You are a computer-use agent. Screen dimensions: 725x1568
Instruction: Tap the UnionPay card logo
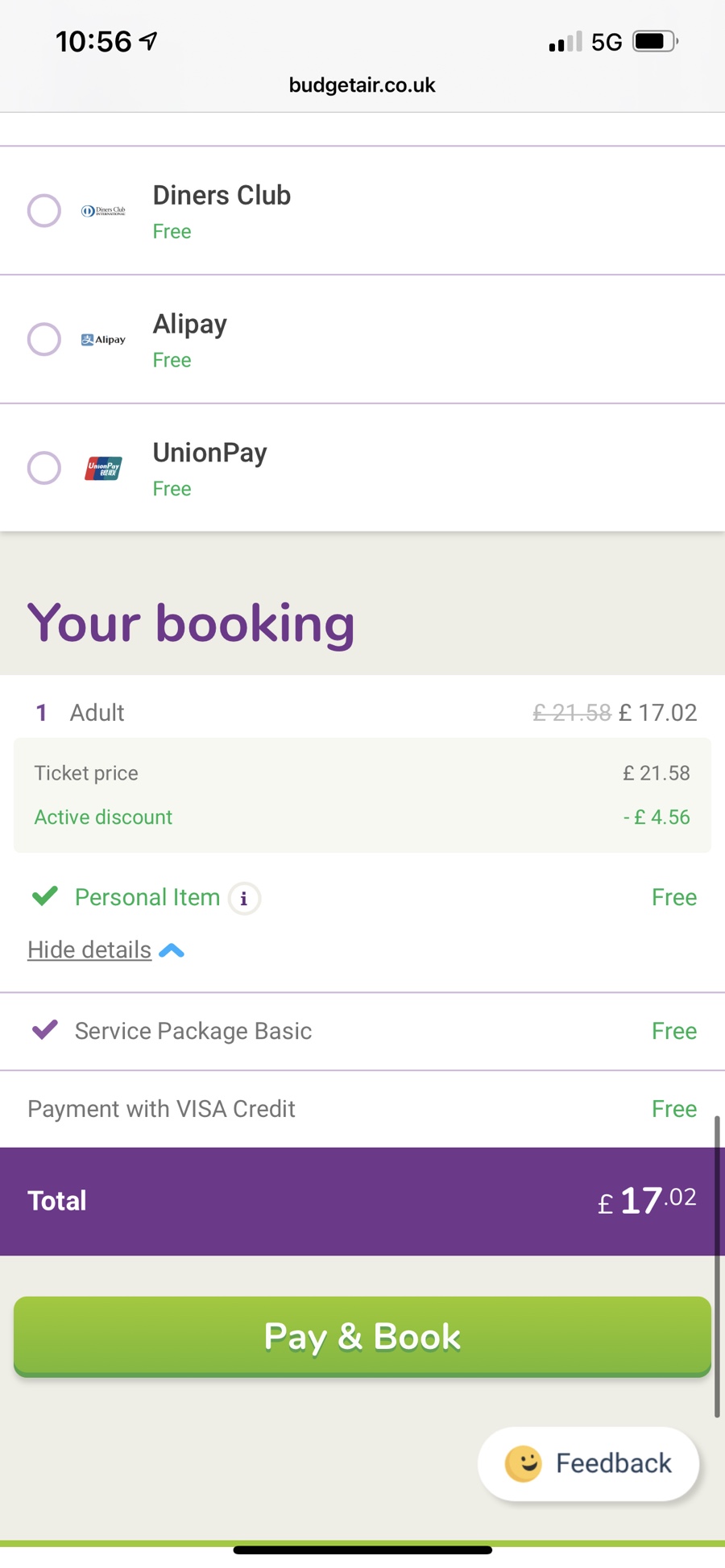point(103,468)
